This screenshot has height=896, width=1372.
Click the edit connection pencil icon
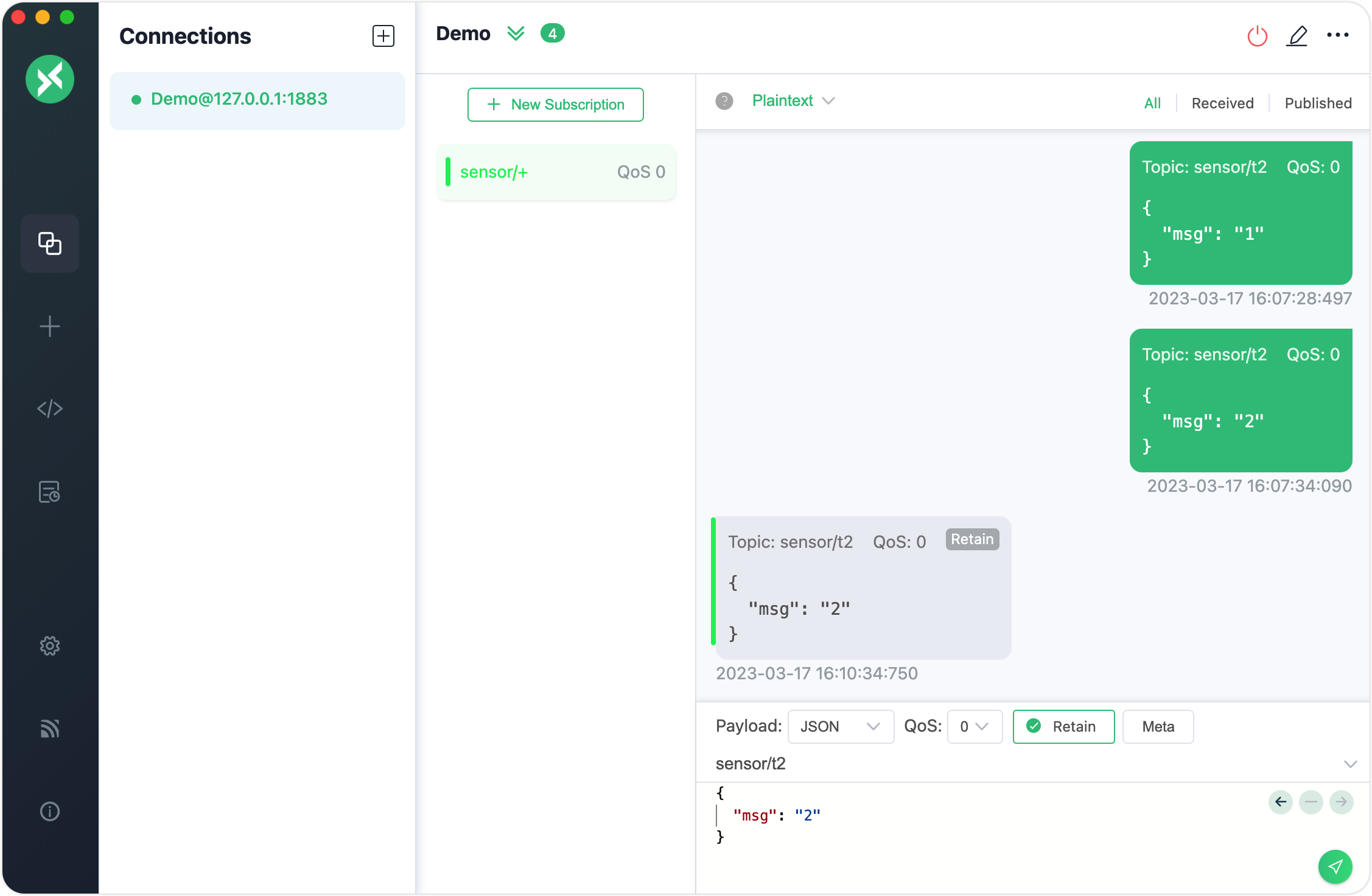tap(1297, 36)
